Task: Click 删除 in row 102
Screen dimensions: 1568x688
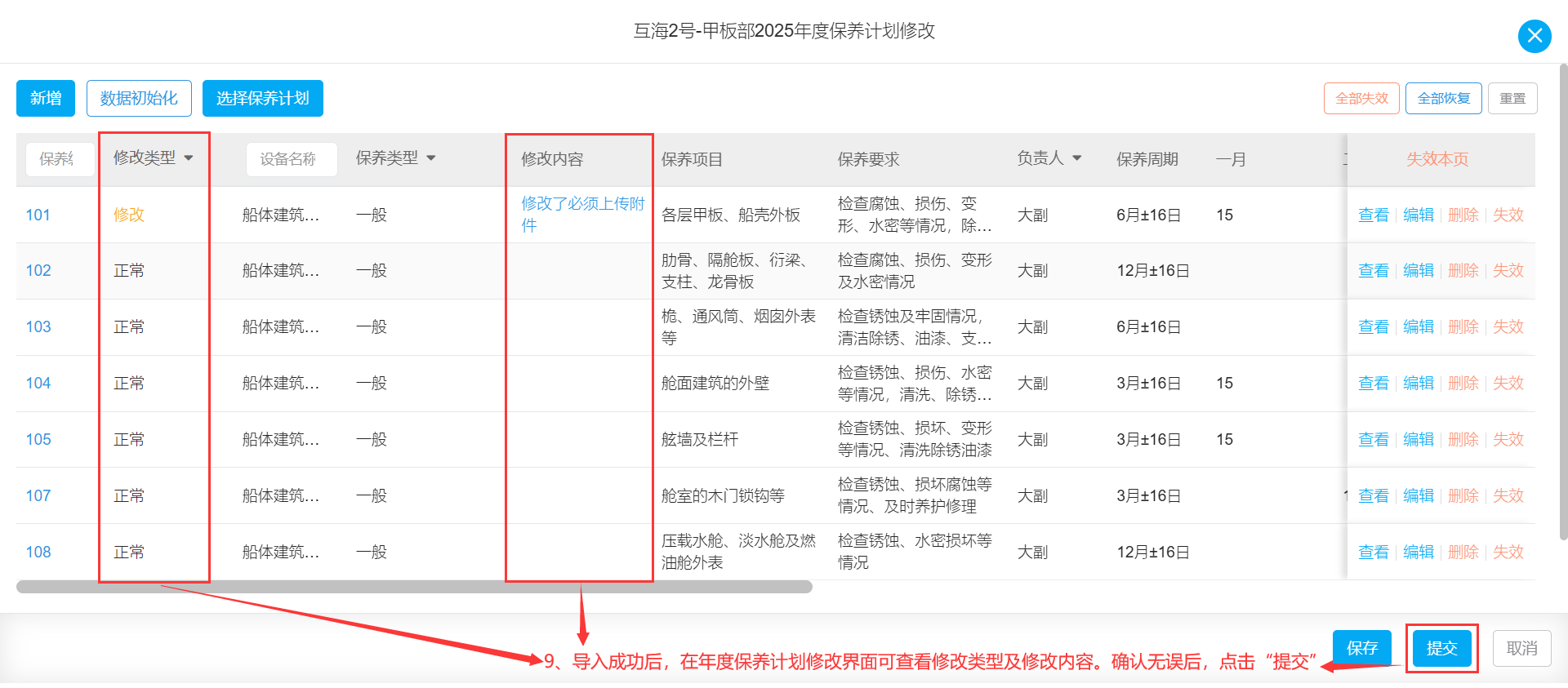Action: 1463,270
